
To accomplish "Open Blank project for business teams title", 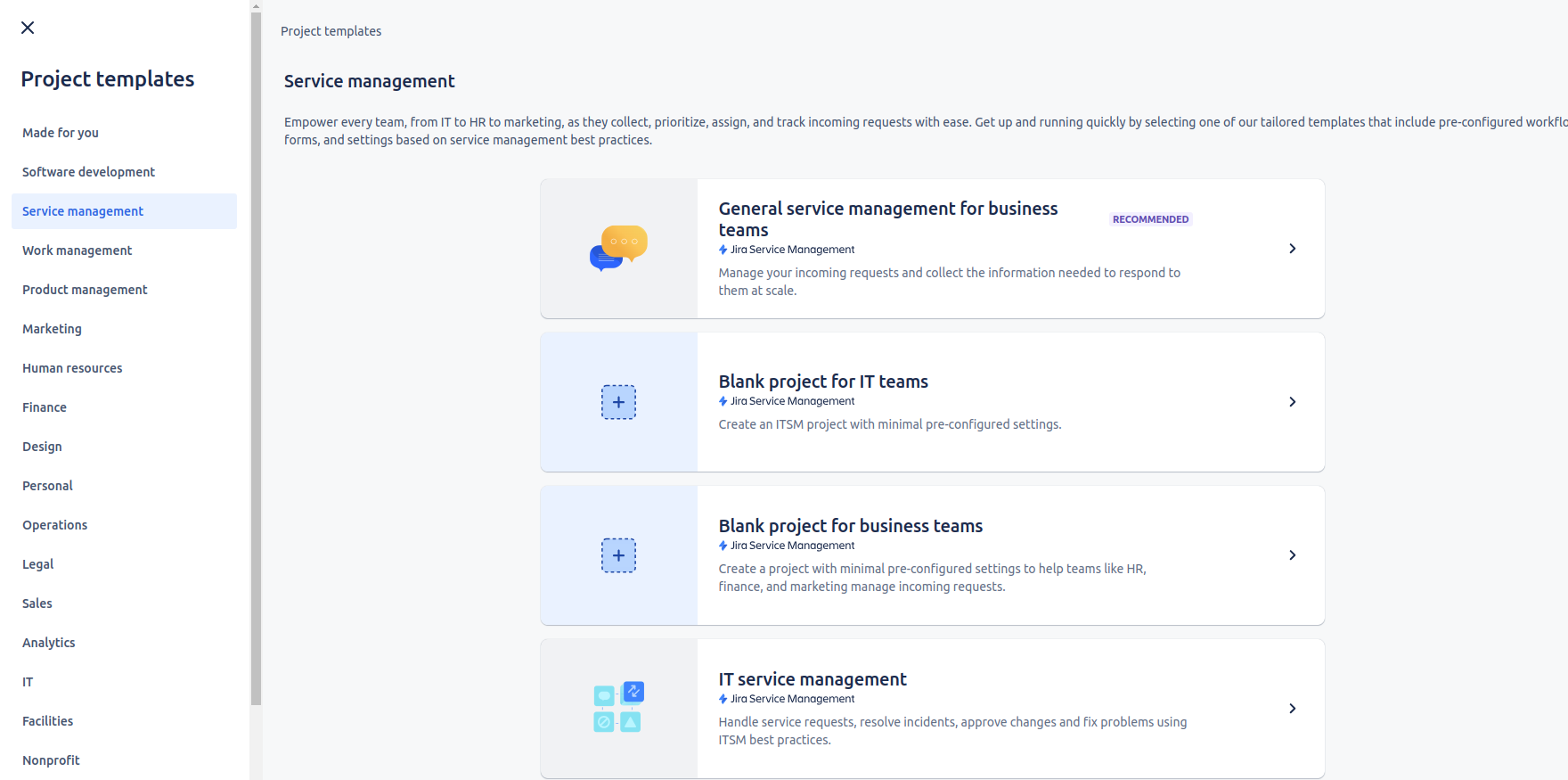I will pos(850,526).
